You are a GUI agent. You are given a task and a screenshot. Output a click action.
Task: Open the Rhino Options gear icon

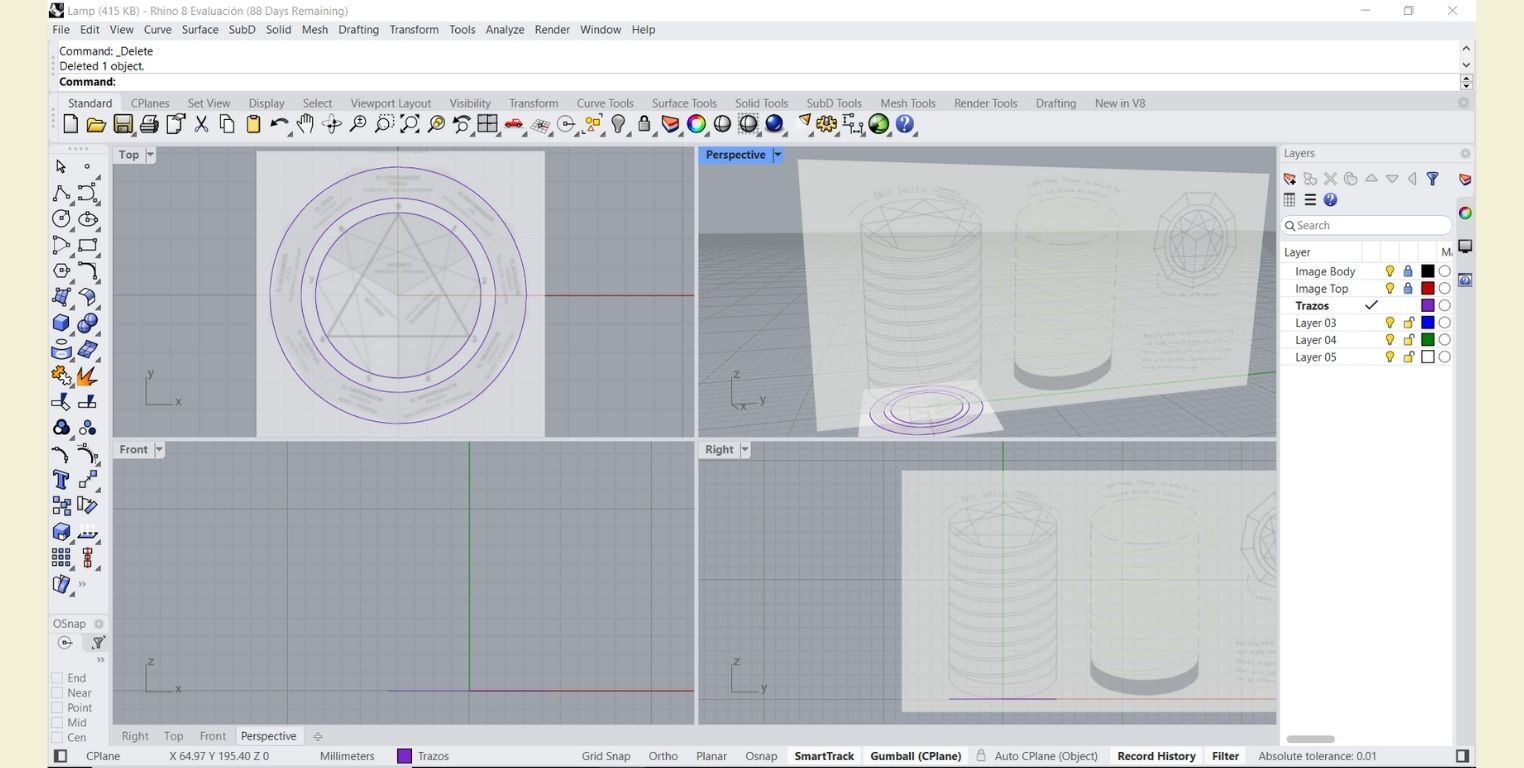[826, 125]
